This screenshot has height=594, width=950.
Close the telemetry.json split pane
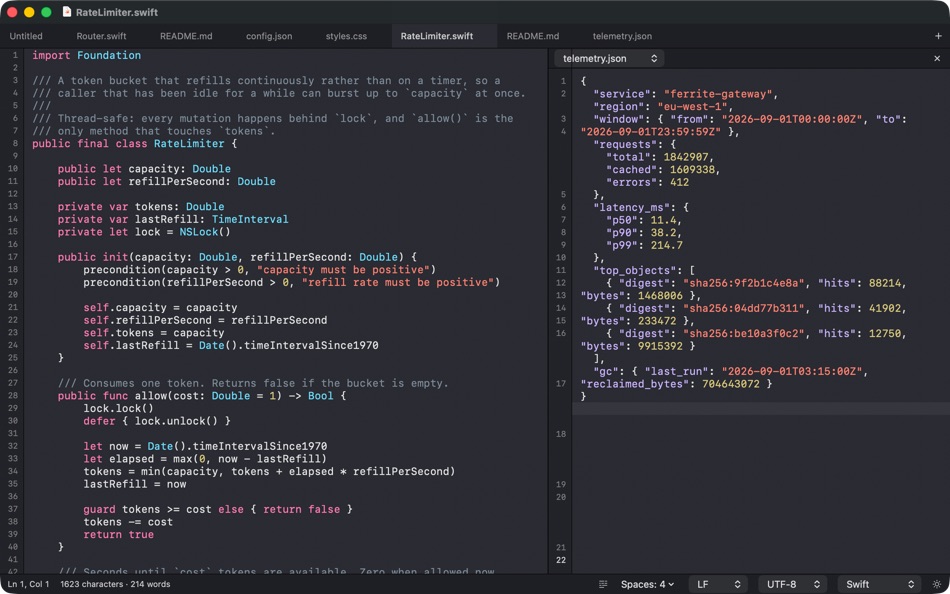pos(937,59)
